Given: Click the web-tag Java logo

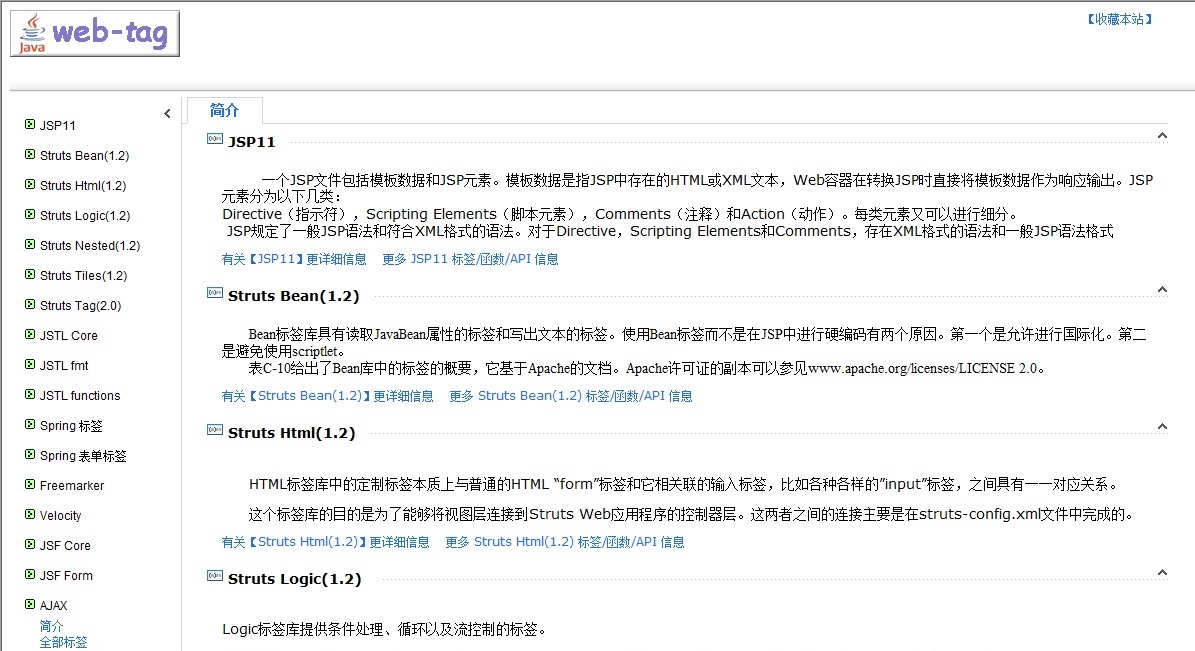Looking at the screenshot, I should [95, 34].
